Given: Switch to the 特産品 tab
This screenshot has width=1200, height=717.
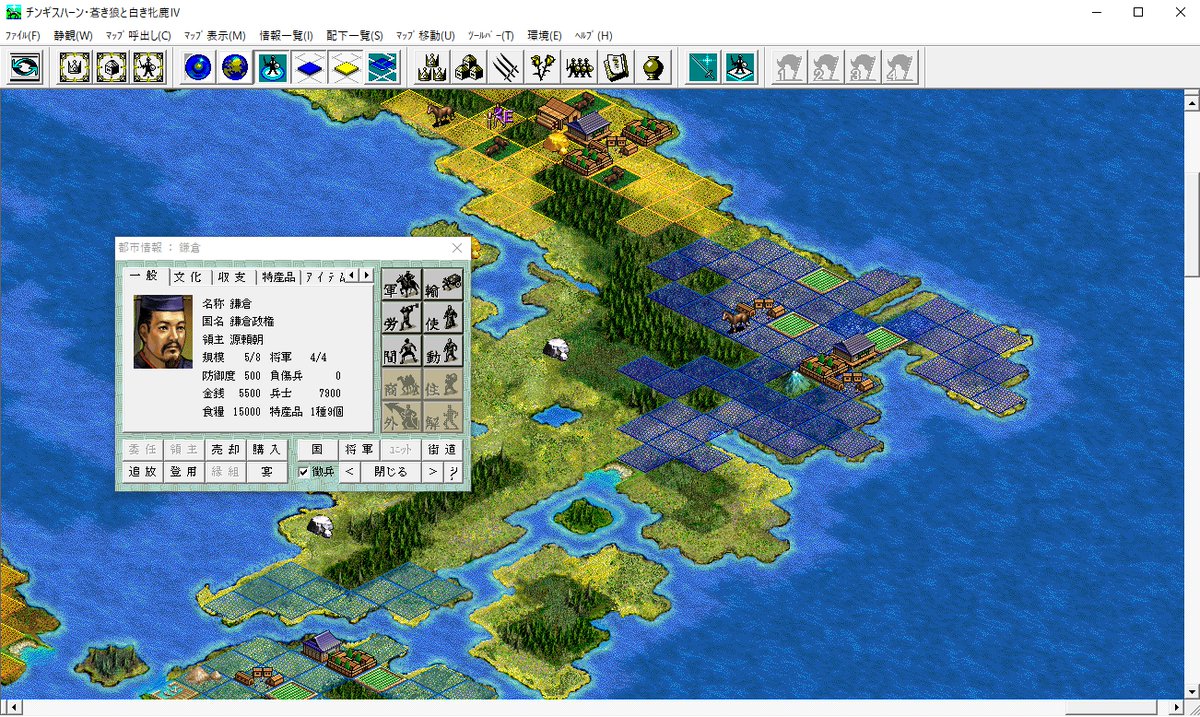Looking at the screenshot, I should (279, 277).
